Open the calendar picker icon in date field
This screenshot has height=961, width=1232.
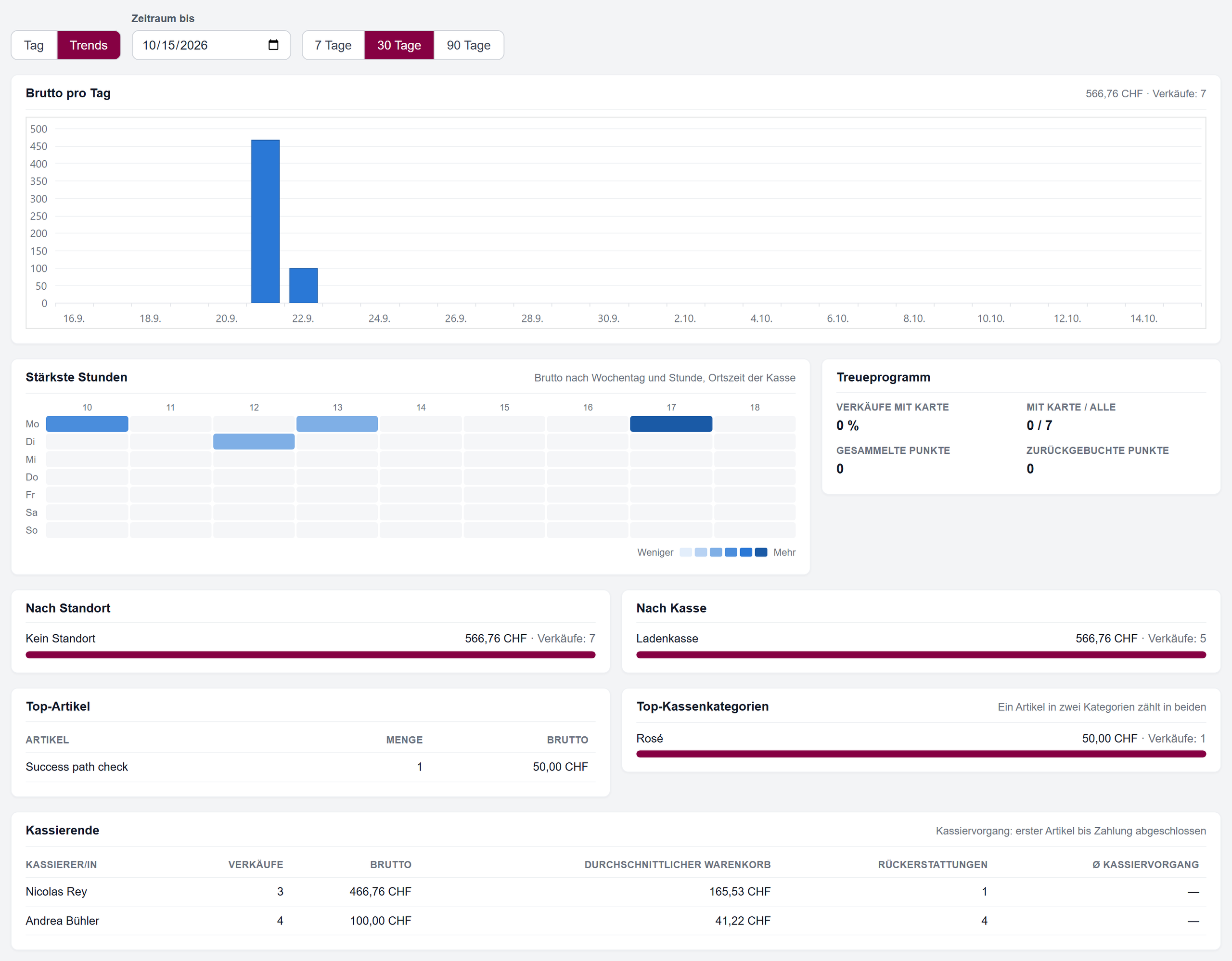tap(273, 45)
